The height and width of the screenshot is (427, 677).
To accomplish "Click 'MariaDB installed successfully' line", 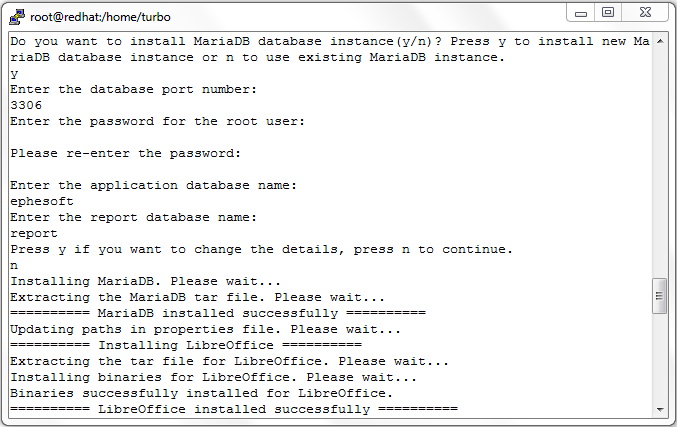I will click(218, 313).
